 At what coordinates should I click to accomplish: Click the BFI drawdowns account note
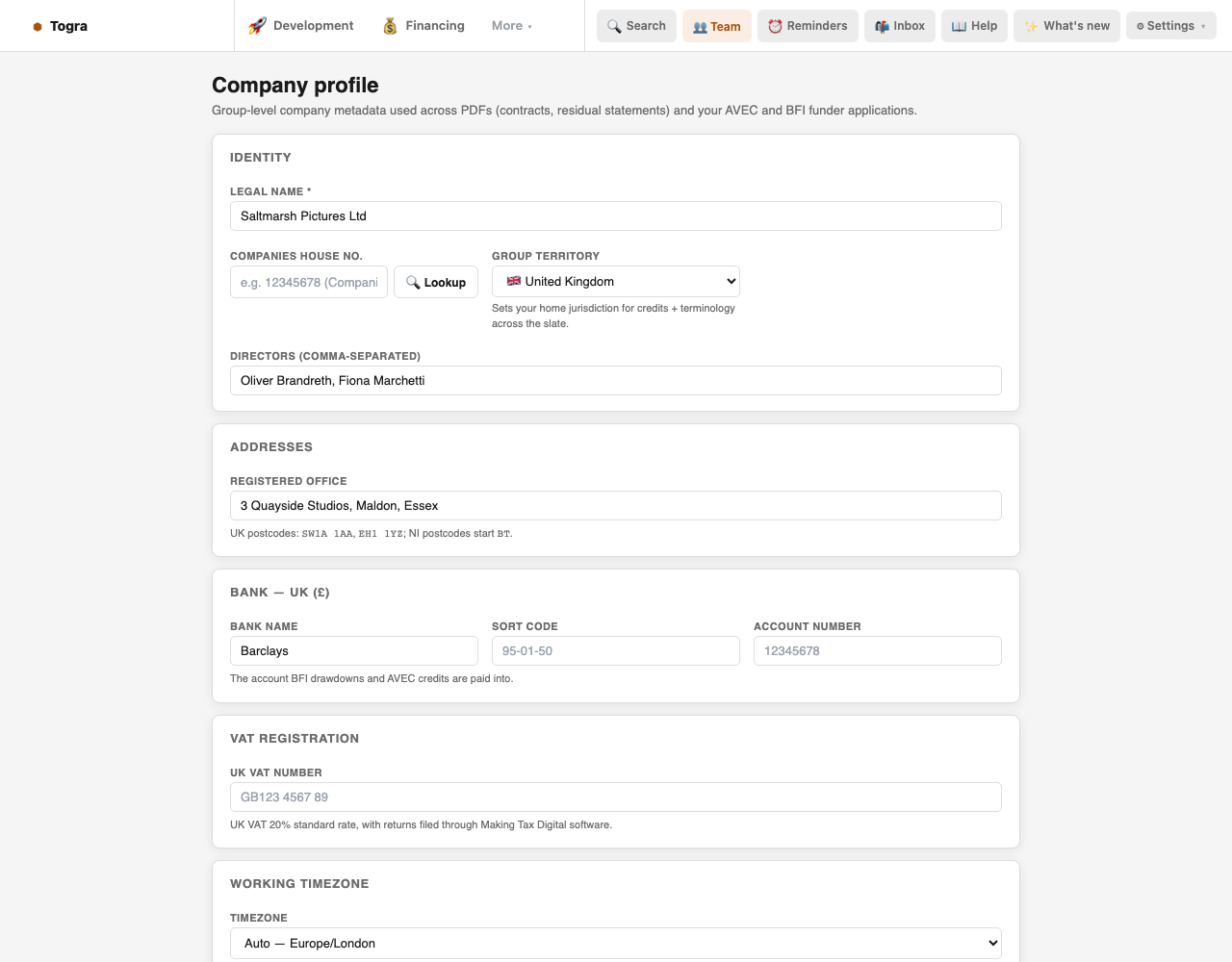372,678
